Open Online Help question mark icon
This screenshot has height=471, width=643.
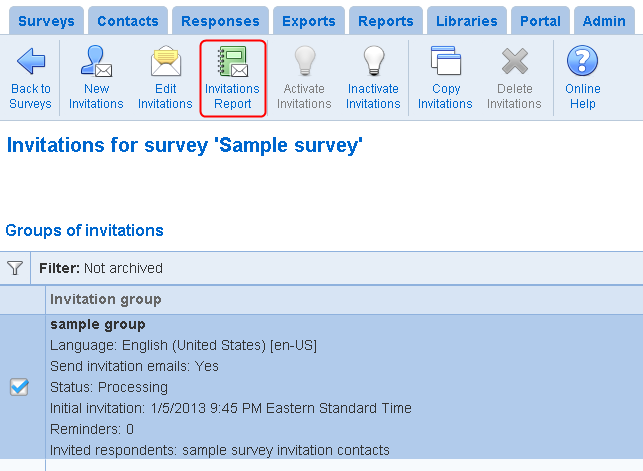(582, 61)
